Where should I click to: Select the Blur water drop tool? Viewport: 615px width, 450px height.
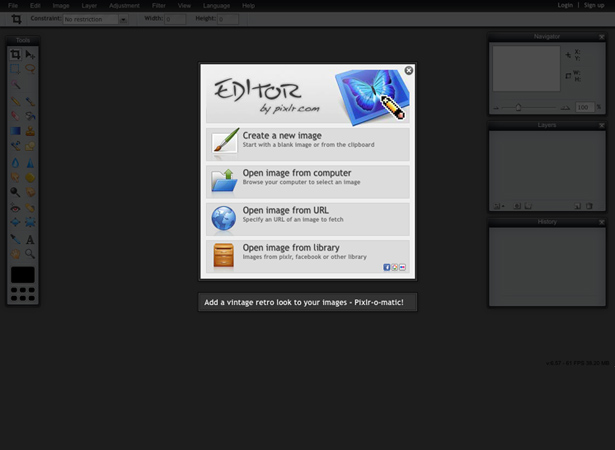click(15, 162)
